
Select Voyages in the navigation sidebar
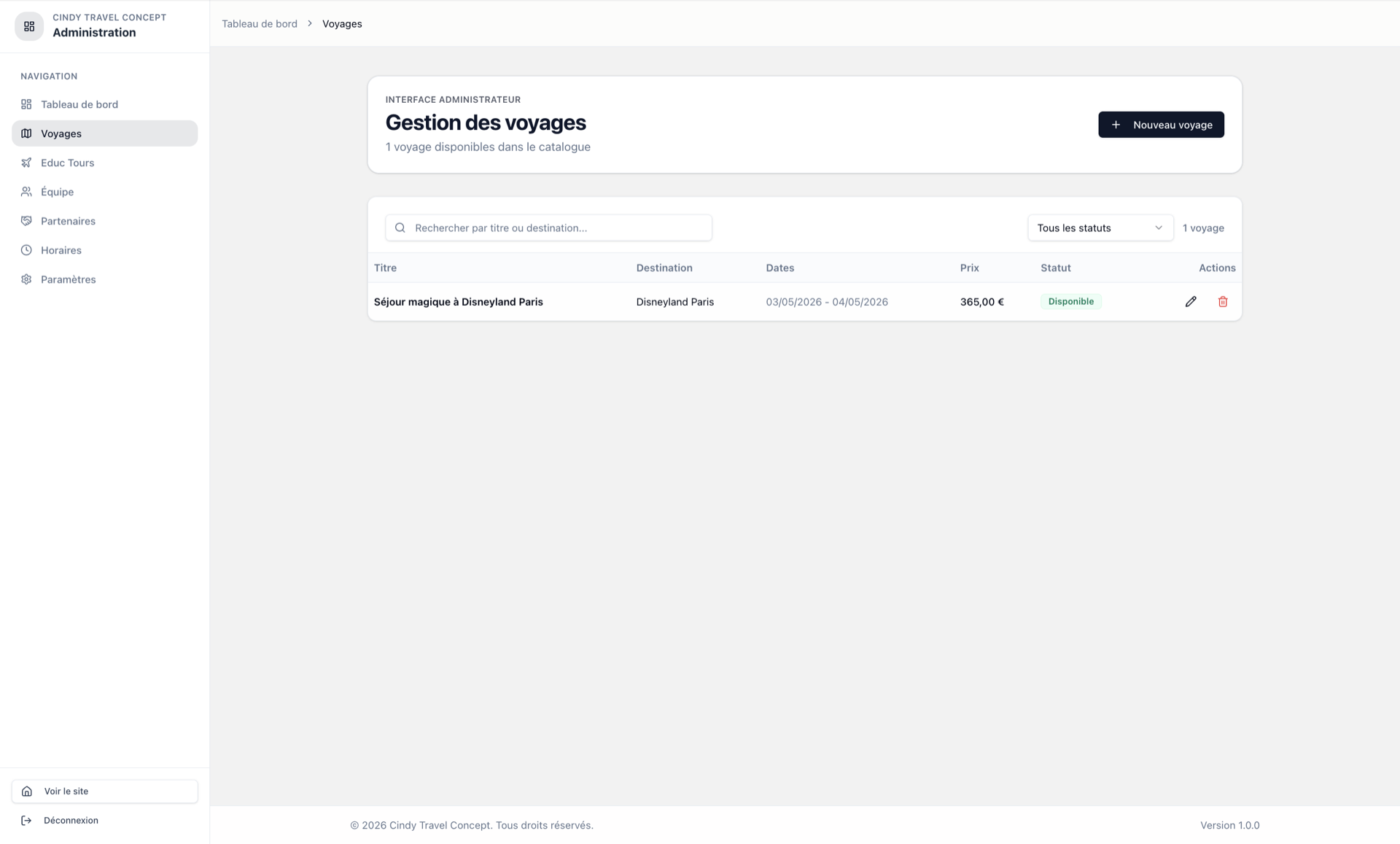point(104,133)
